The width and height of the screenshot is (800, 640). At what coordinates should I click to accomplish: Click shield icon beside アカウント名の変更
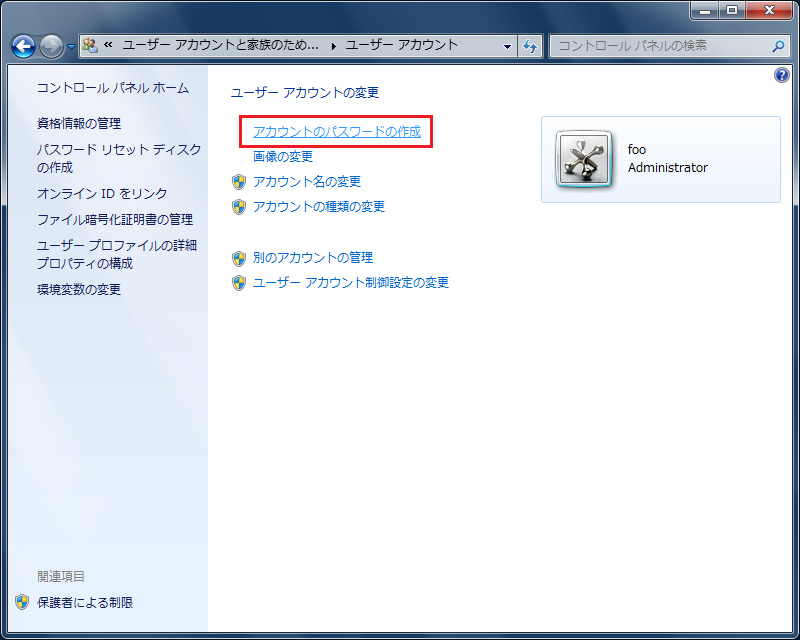click(239, 182)
